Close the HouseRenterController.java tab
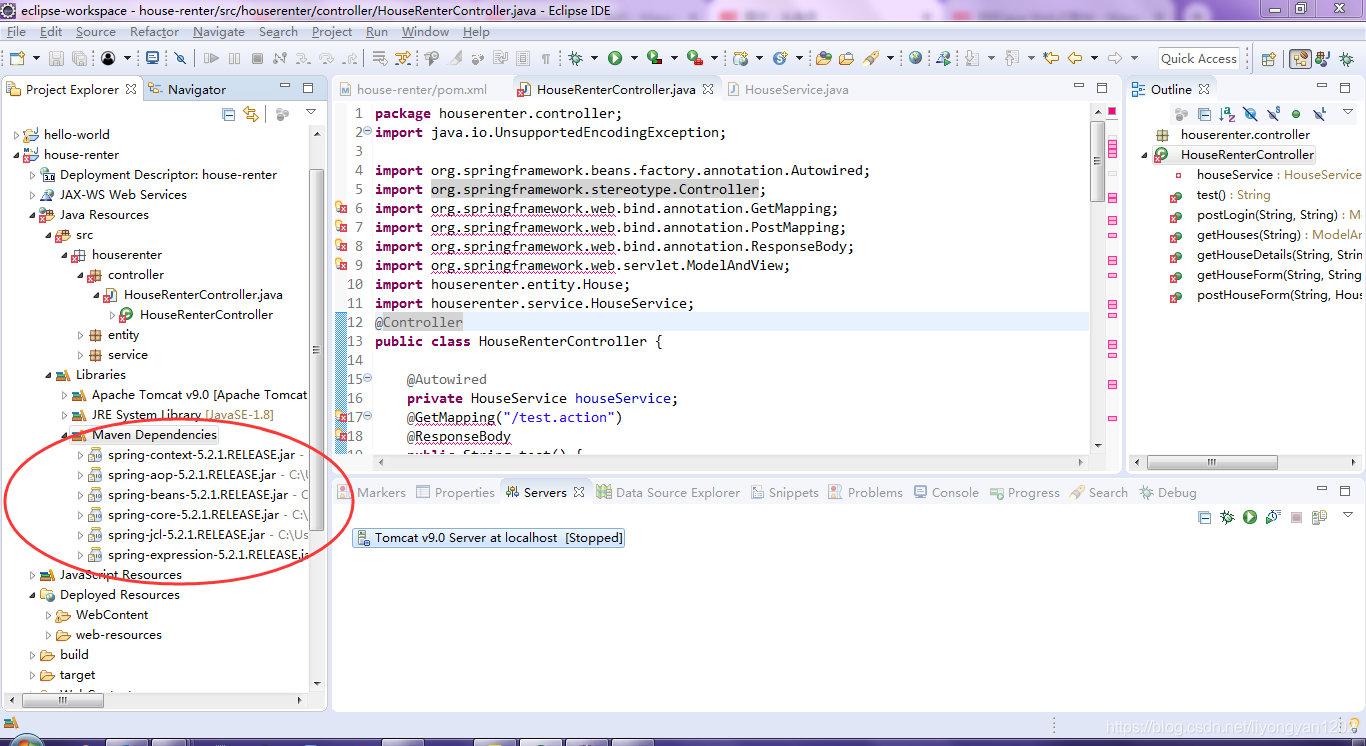This screenshot has width=1366, height=746. (708, 89)
